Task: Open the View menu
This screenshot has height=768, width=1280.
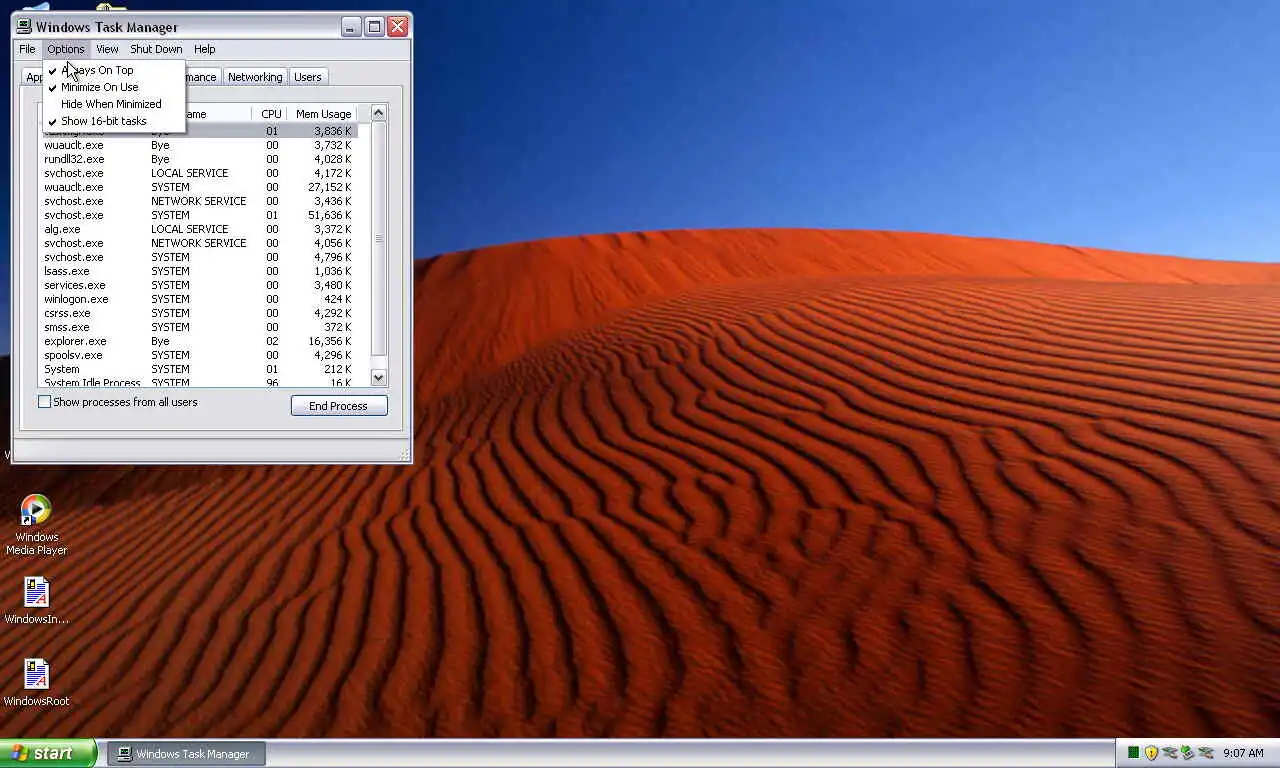Action: 107,49
